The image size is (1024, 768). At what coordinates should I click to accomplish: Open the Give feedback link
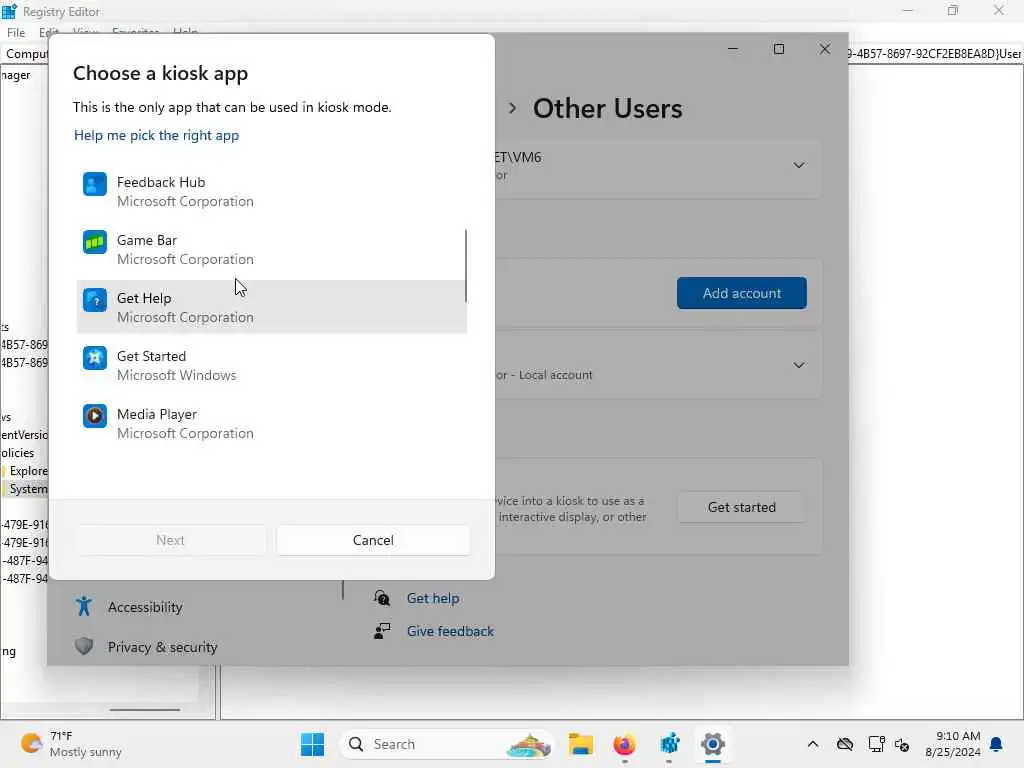(x=450, y=632)
